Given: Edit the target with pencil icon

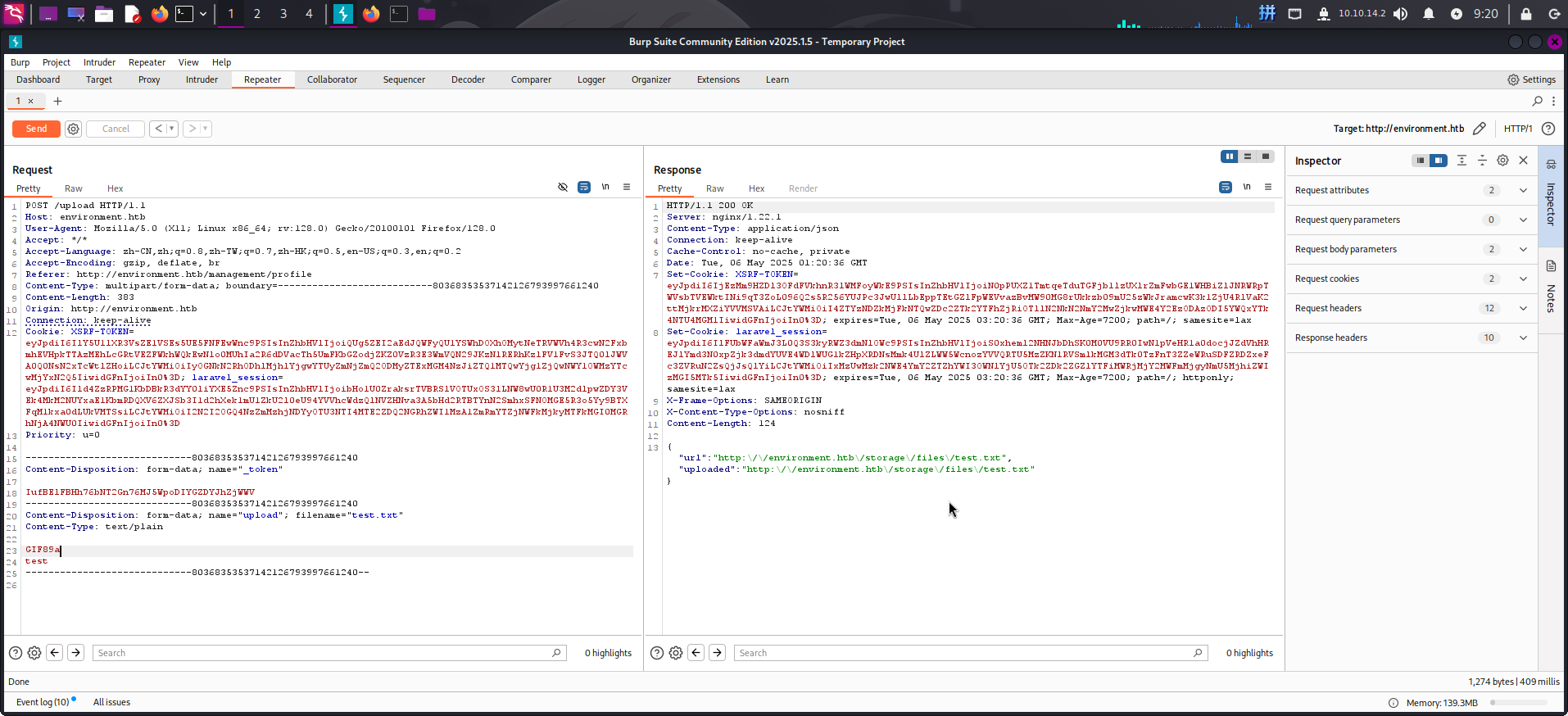Looking at the screenshot, I should click(x=1479, y=129).
